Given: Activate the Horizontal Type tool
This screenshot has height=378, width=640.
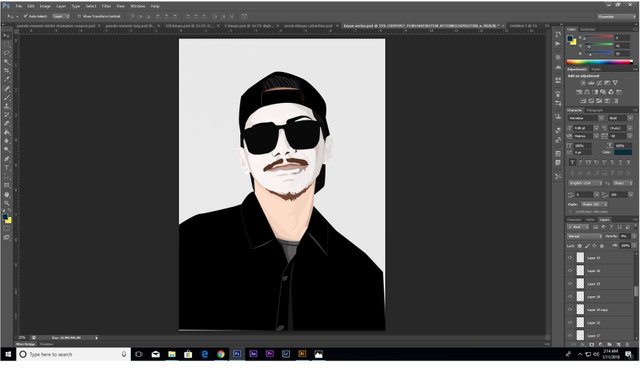Looking at the screenshot, I should click(x=7, y=168).
